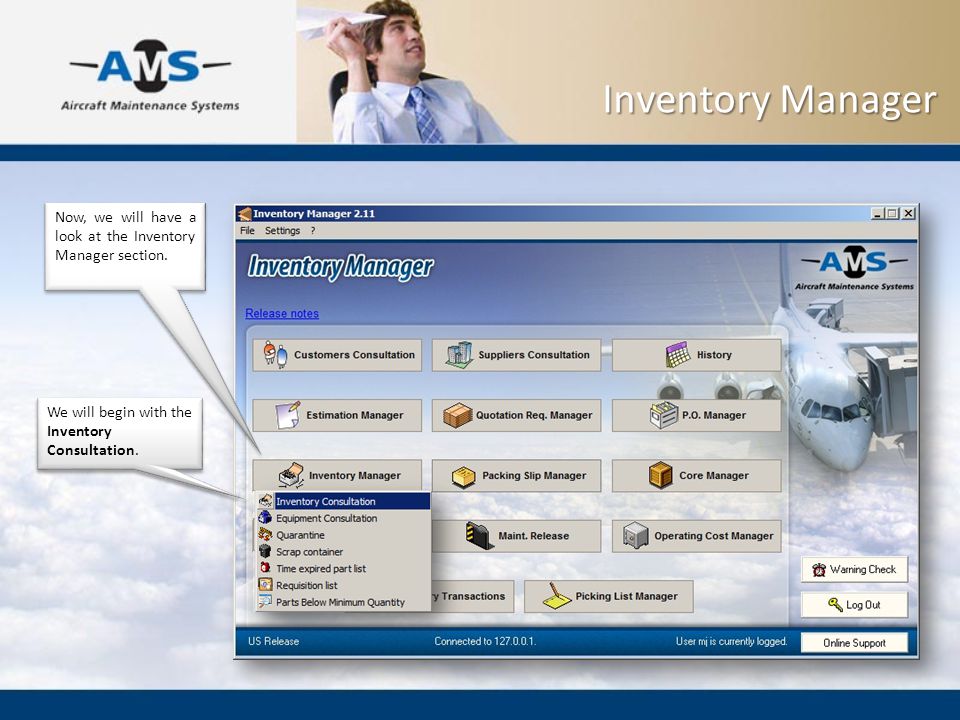Click the safe icon on Operating Cost Manager
Image resolution: width=960 pixels, height=720 pixels.
point(636,536)
